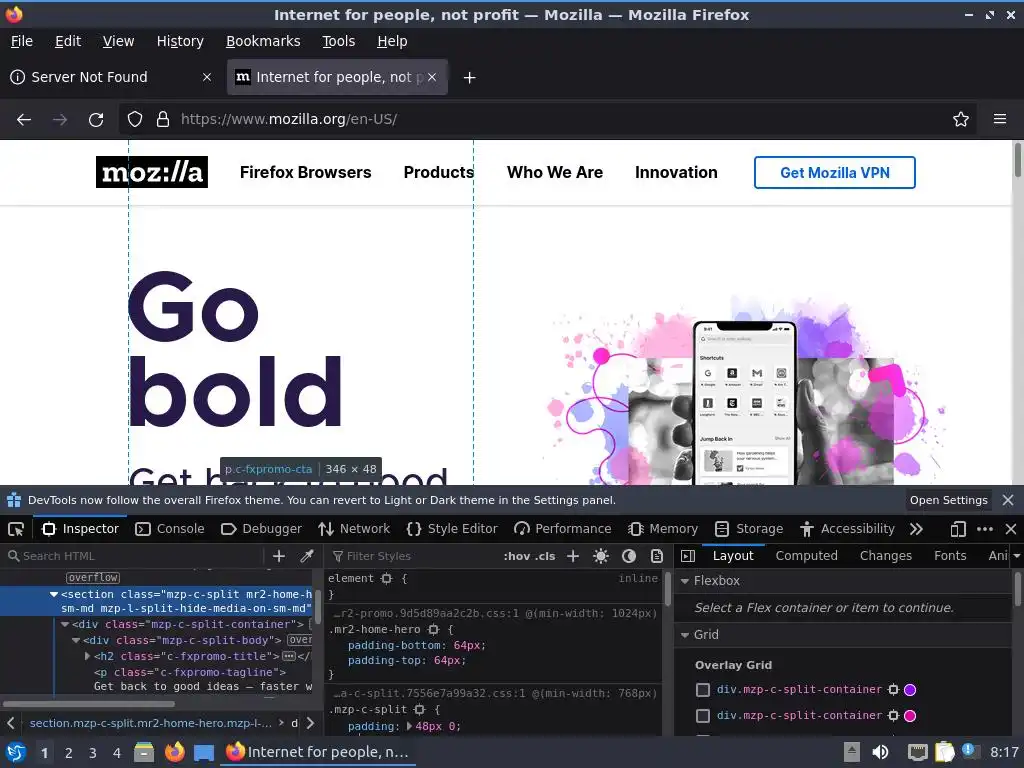Toggle selector highlighter for .mr2-home-hero rule
Image resolution: width=1024 pixels, height=768 pixels.
tap(433, 630)
